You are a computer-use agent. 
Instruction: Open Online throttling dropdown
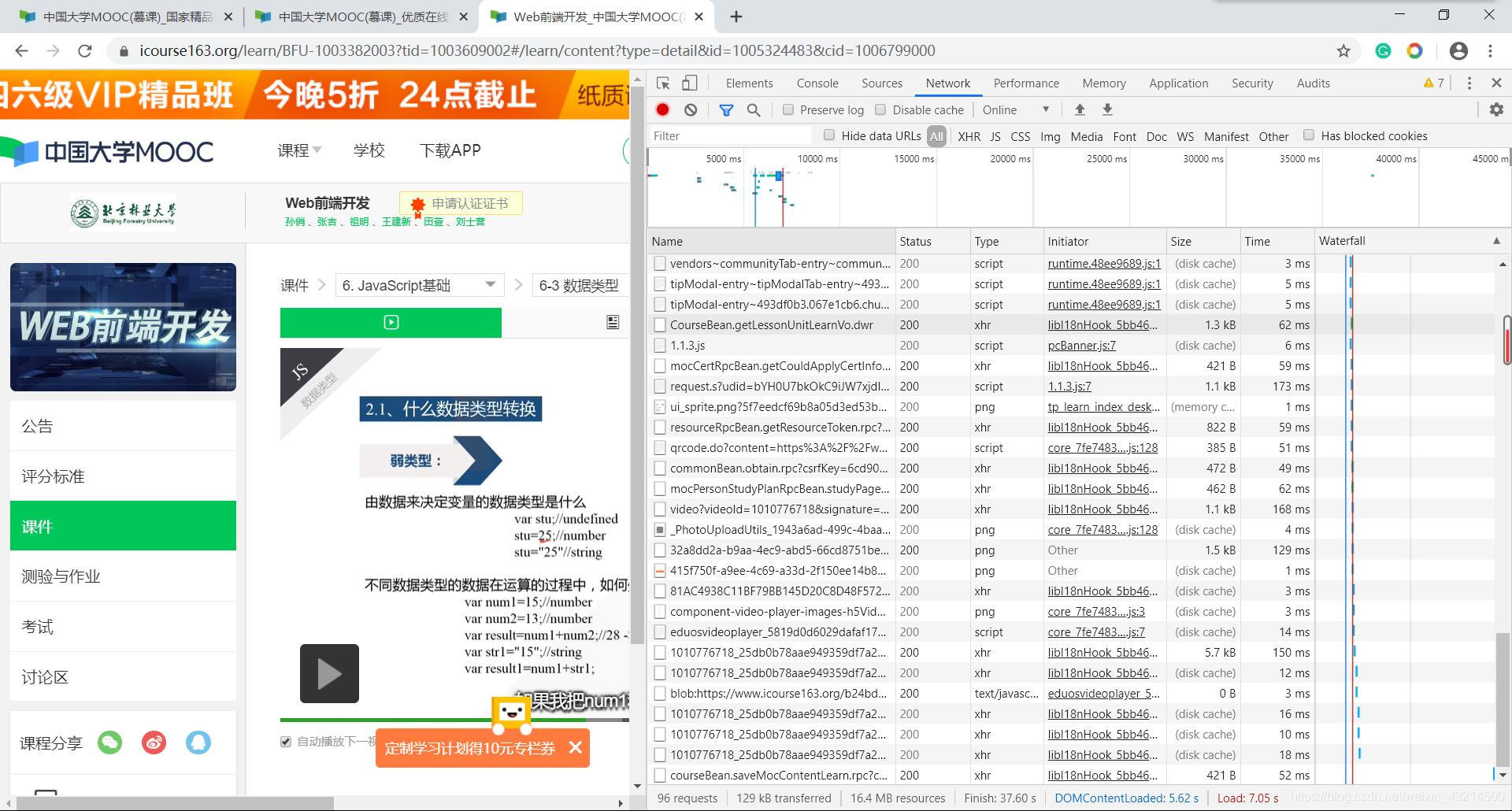point(1016,109)
